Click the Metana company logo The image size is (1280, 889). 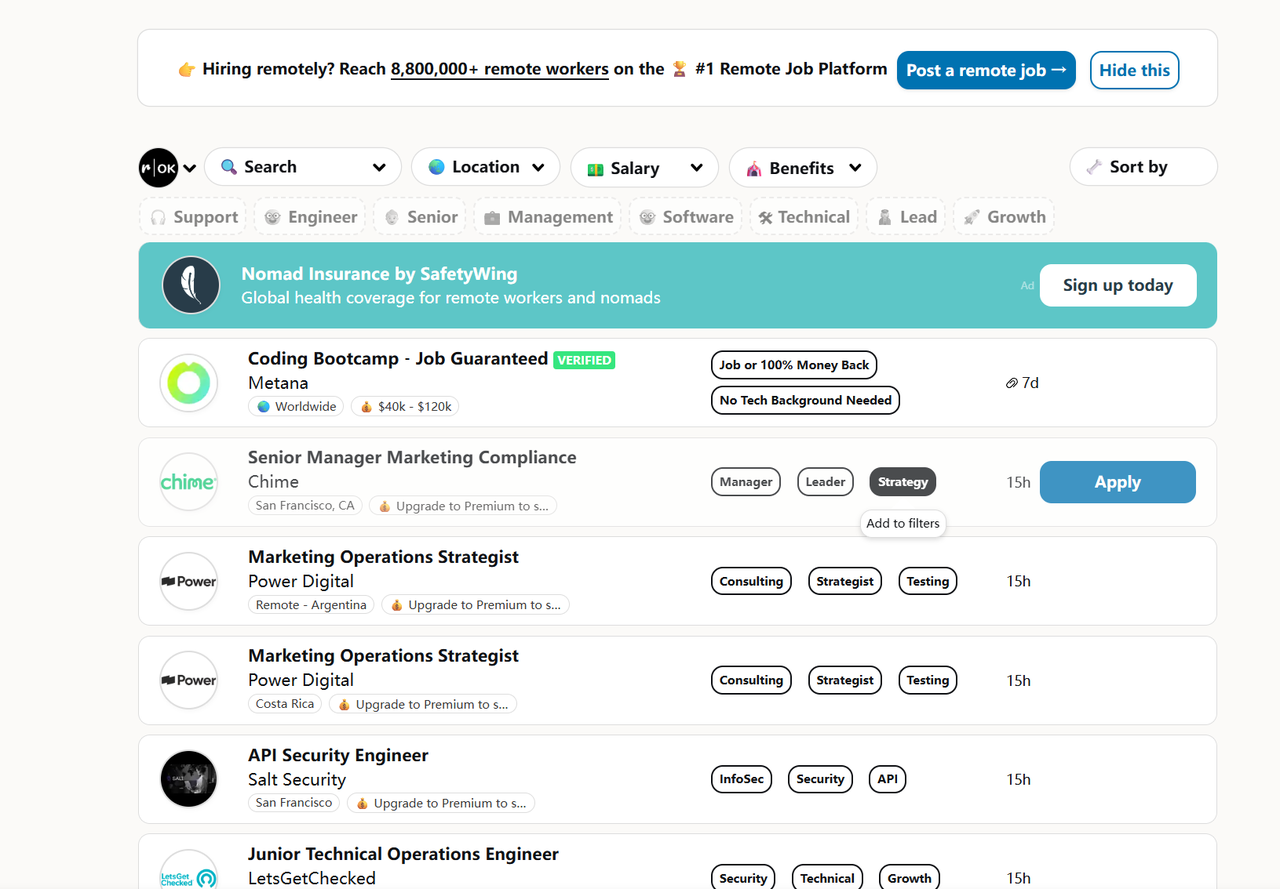tap(189, 383)
